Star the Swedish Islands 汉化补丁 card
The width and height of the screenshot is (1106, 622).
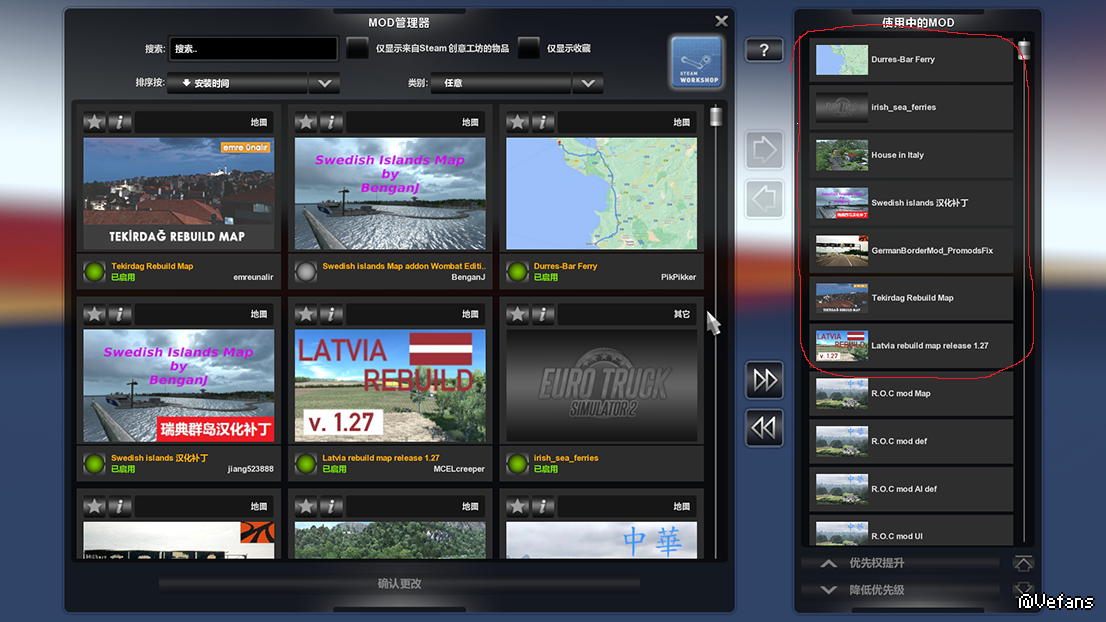pyautogui.click(x=95, y=314)
